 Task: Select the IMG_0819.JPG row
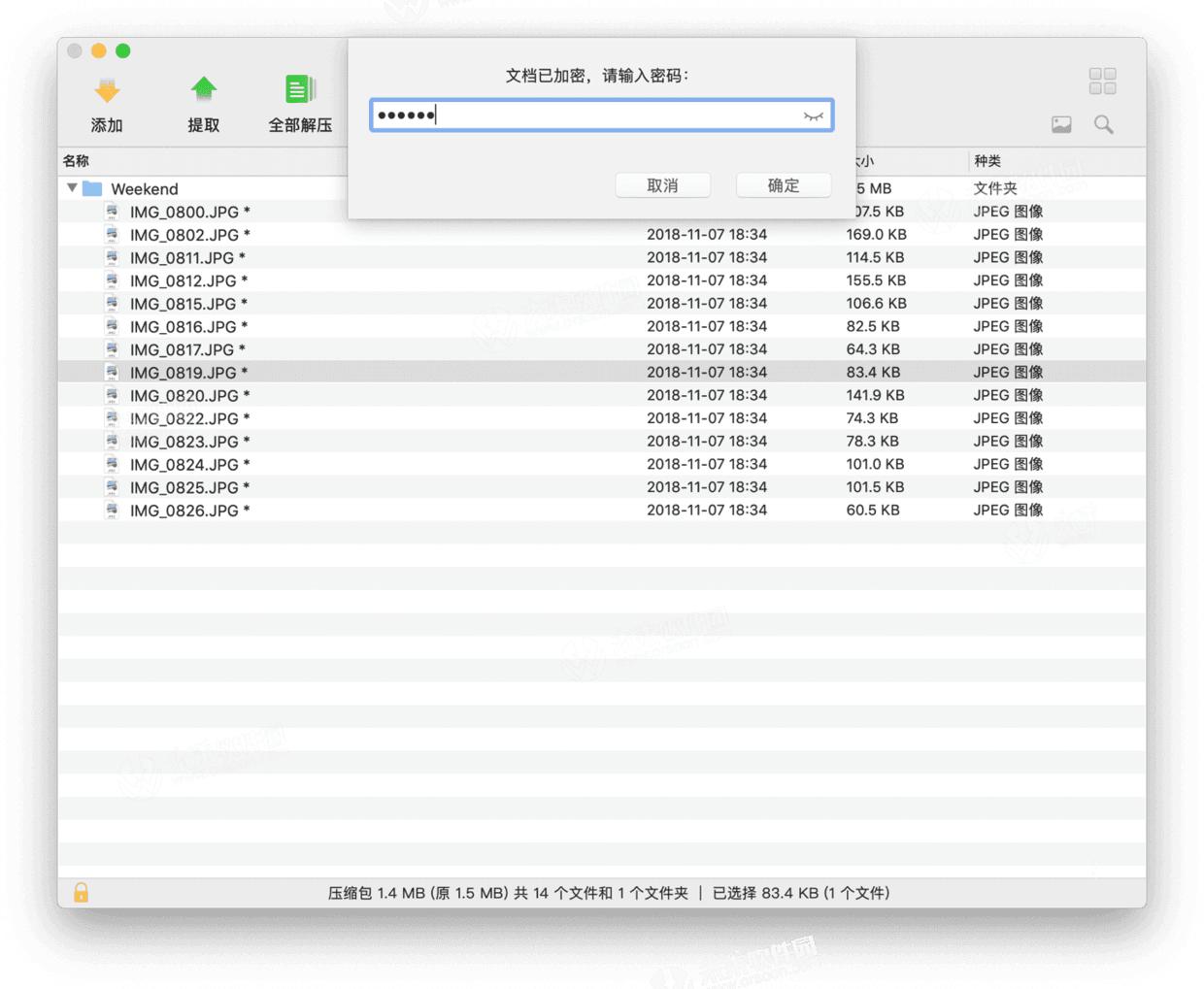tap(184, 373)
